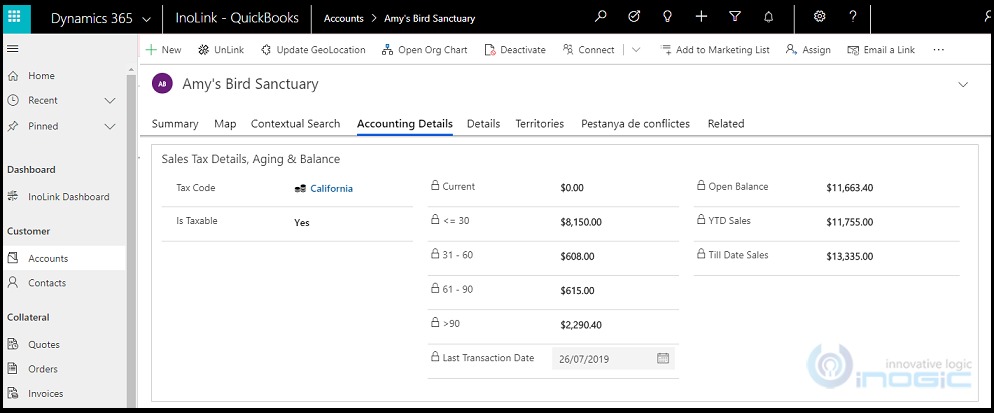Click the calendar icon for Last Transaction Date
Image resolution: width=994 pixels, height=413 pixels.
[x=663, y=358]
